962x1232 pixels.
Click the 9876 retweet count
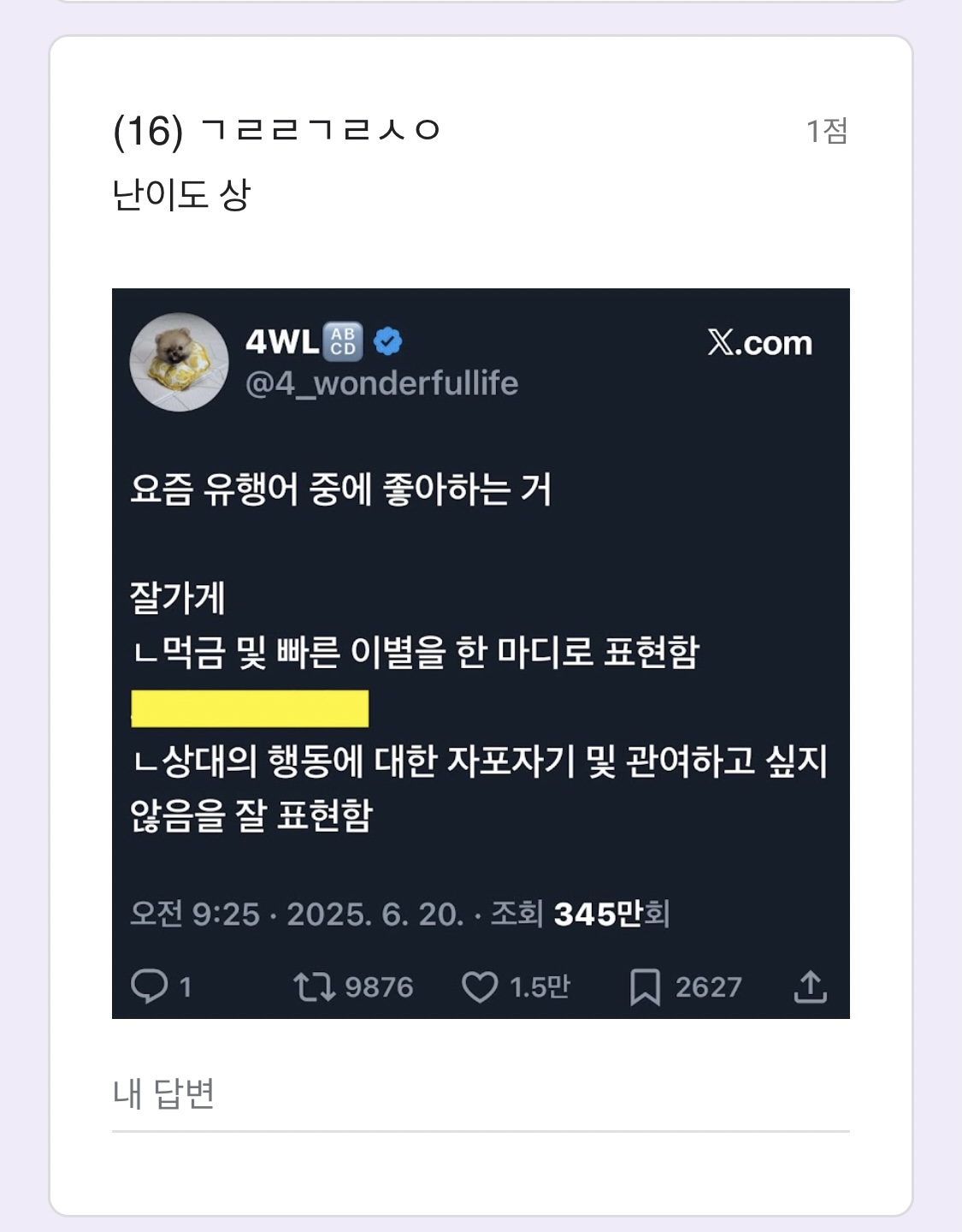(x=379, y=987)
